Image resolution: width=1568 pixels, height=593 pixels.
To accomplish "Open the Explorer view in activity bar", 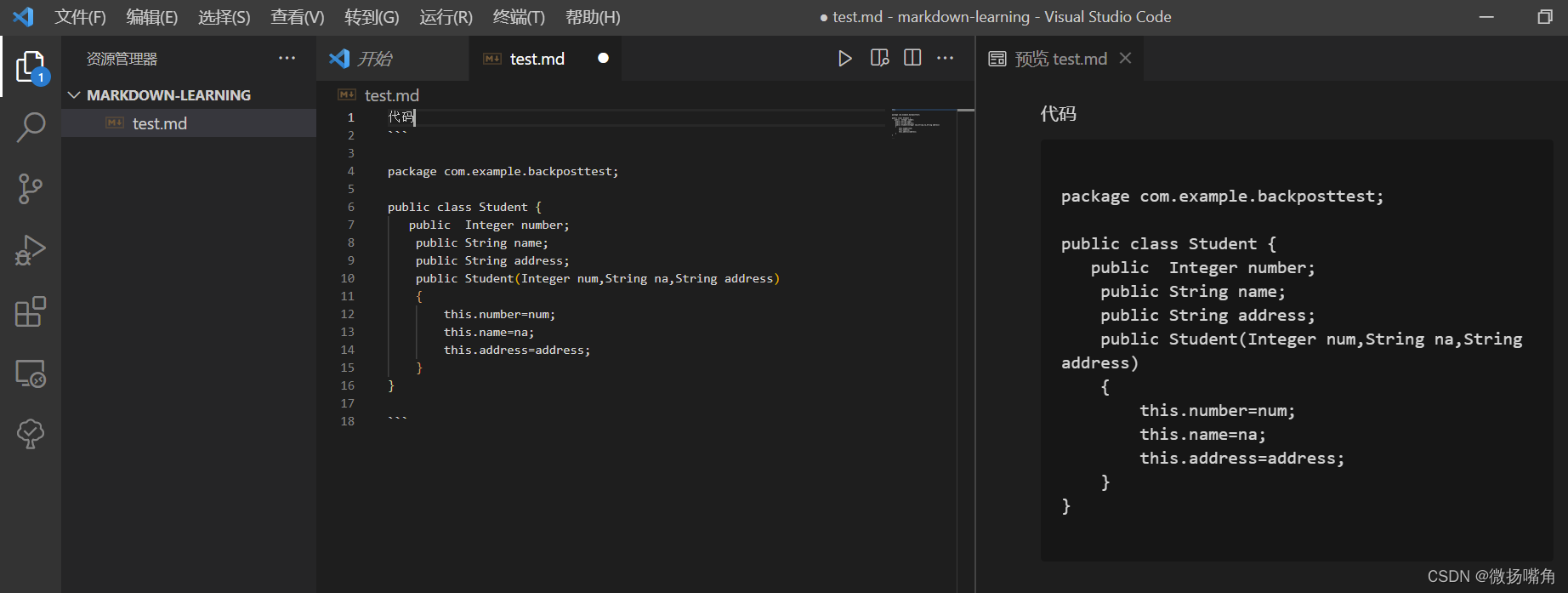I will click(31, 66).
